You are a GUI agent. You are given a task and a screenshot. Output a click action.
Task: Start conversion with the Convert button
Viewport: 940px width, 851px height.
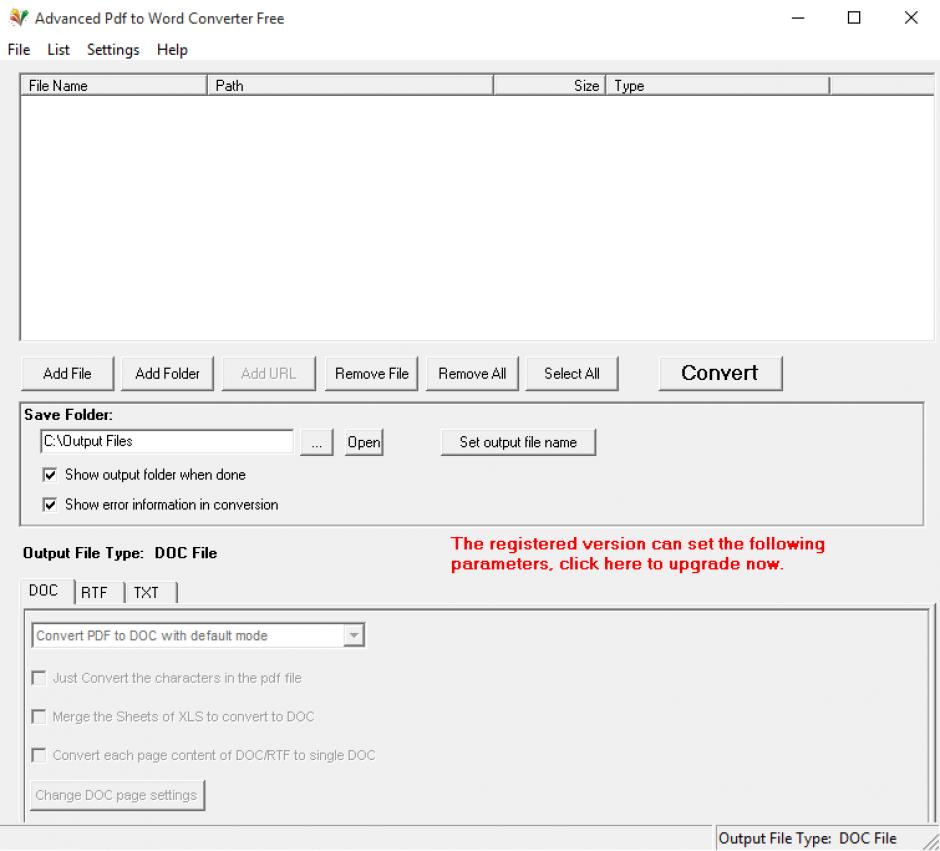[x=720, y=373]
